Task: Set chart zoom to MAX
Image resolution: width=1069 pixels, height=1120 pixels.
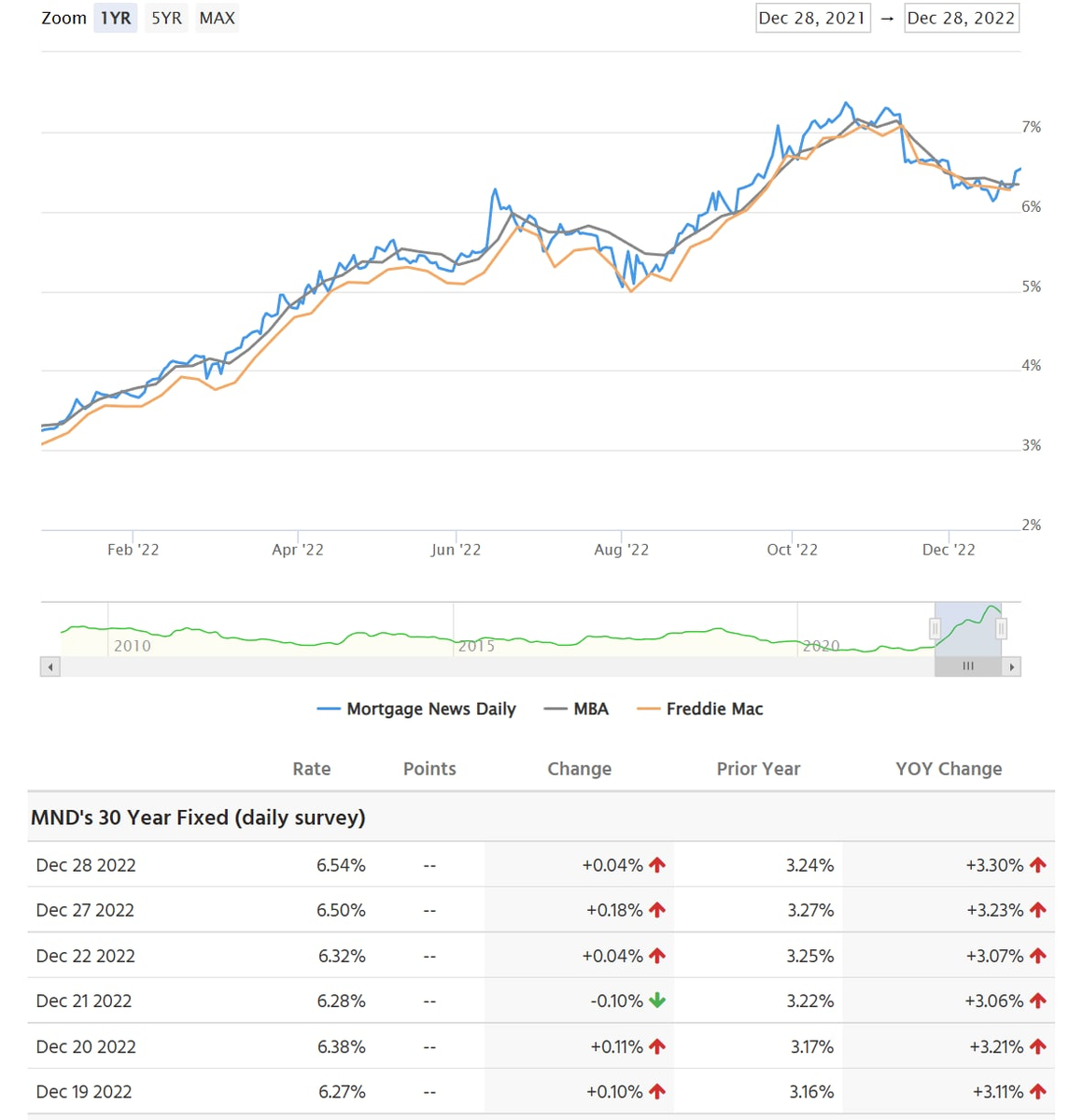Action: [218, 19]
